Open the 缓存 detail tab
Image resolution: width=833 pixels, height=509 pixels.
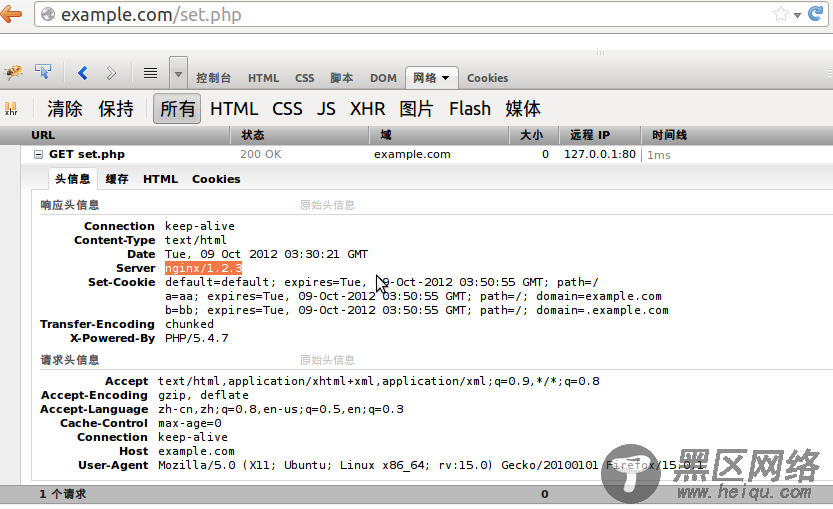pos(117,179)
